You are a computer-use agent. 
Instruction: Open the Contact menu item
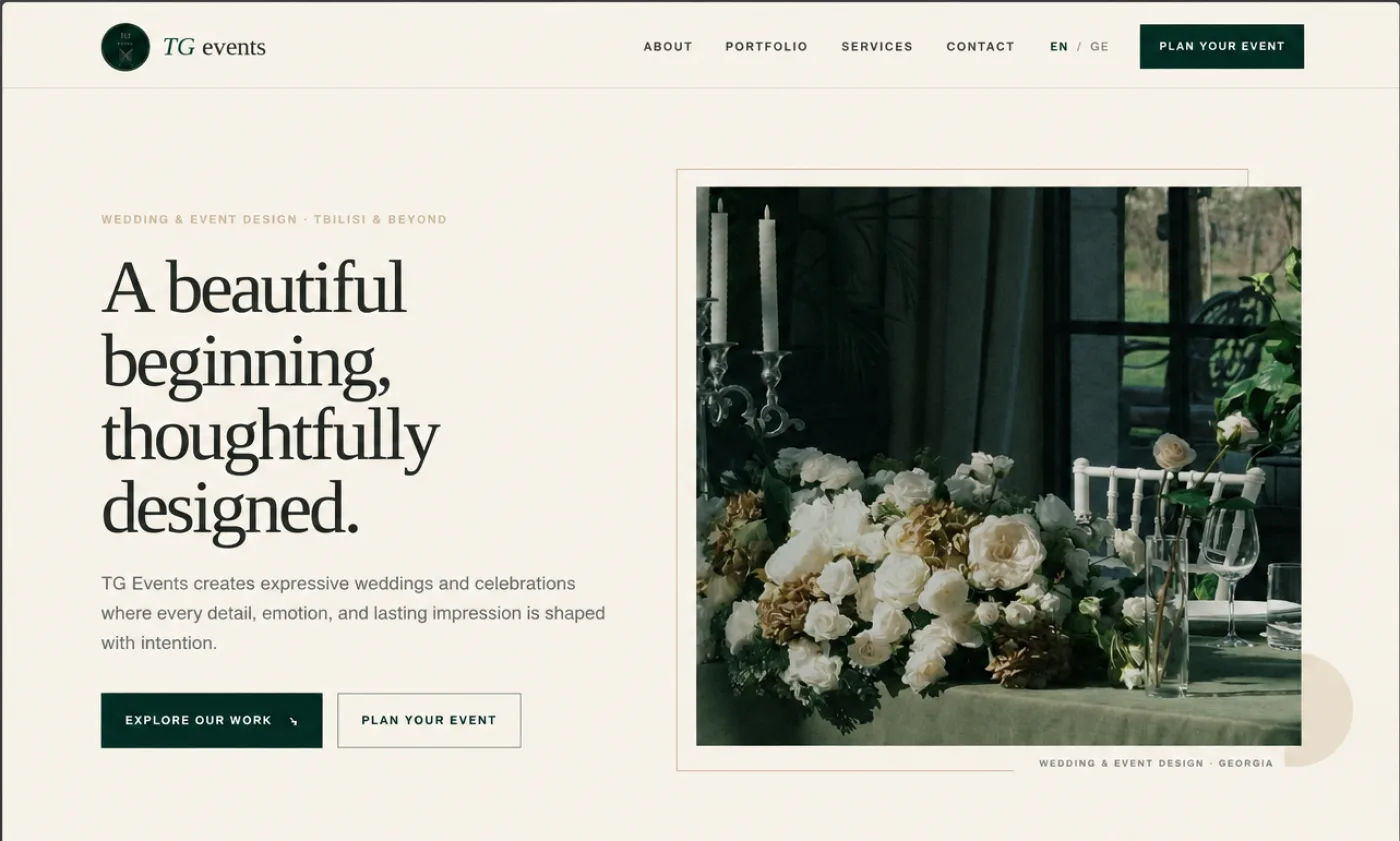pos(981,47)
